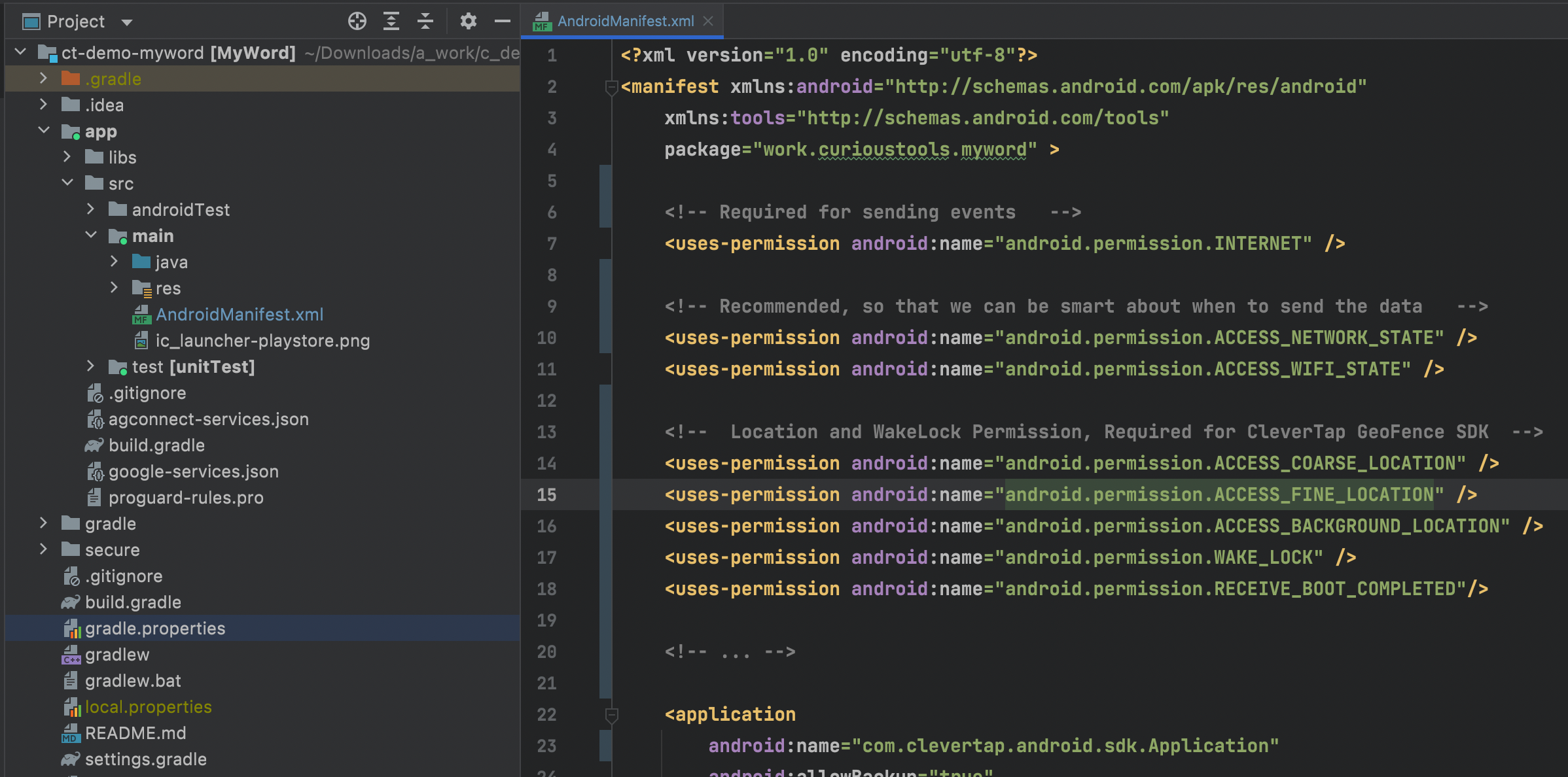Viewport: 1568px width, 777px height.
Task: Expand the .idea folder
Action: pyautogui.click(x=43, y=105)
